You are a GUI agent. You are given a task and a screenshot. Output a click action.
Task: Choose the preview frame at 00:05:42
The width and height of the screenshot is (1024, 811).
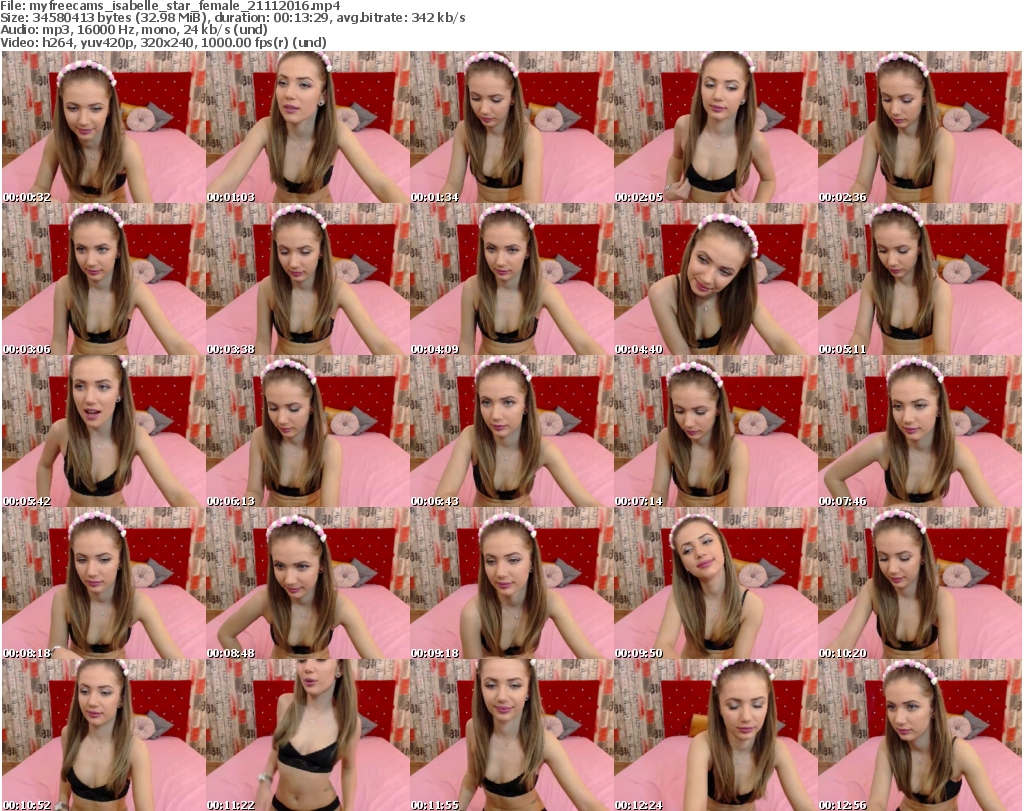click(104, 432)
